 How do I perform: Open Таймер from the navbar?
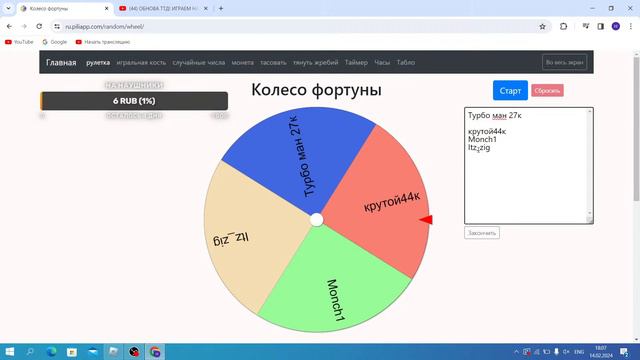356,62
